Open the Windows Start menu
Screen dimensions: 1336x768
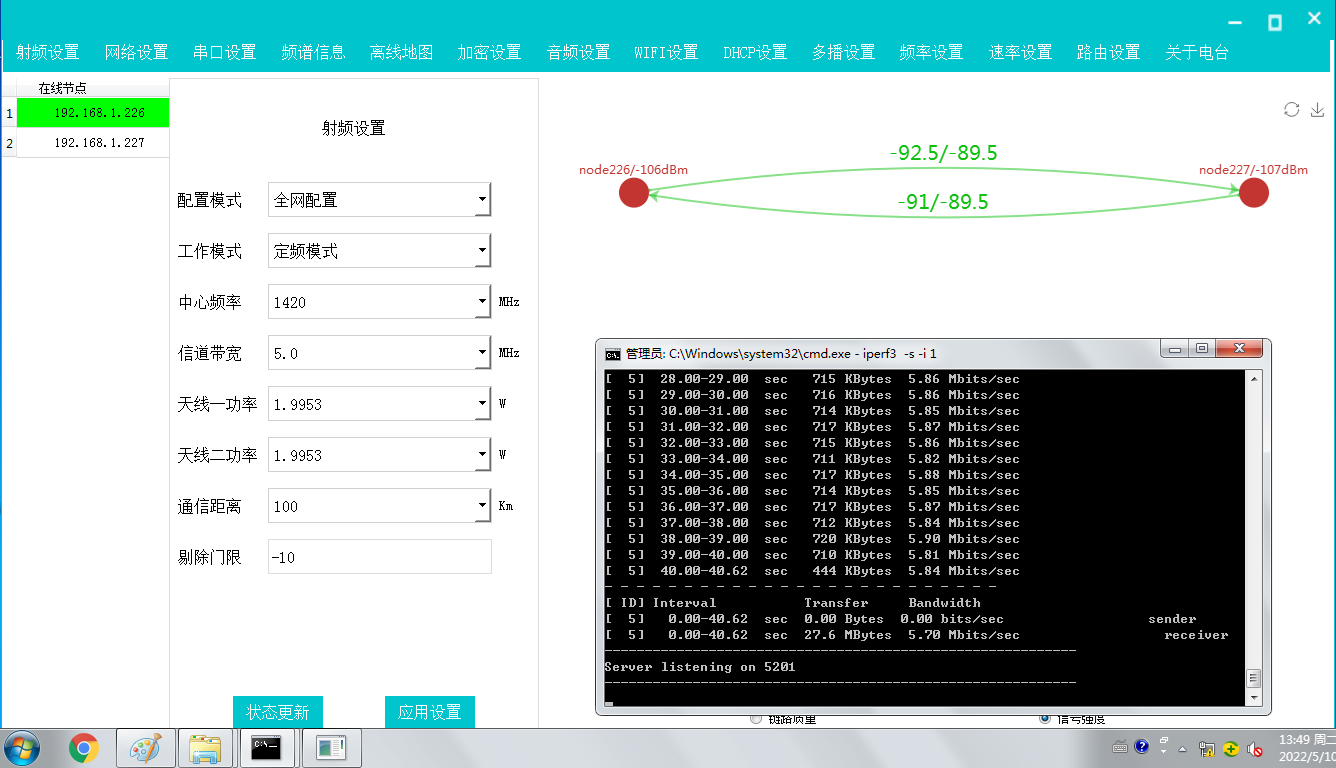pyautogui.click(x=22, y=748)
